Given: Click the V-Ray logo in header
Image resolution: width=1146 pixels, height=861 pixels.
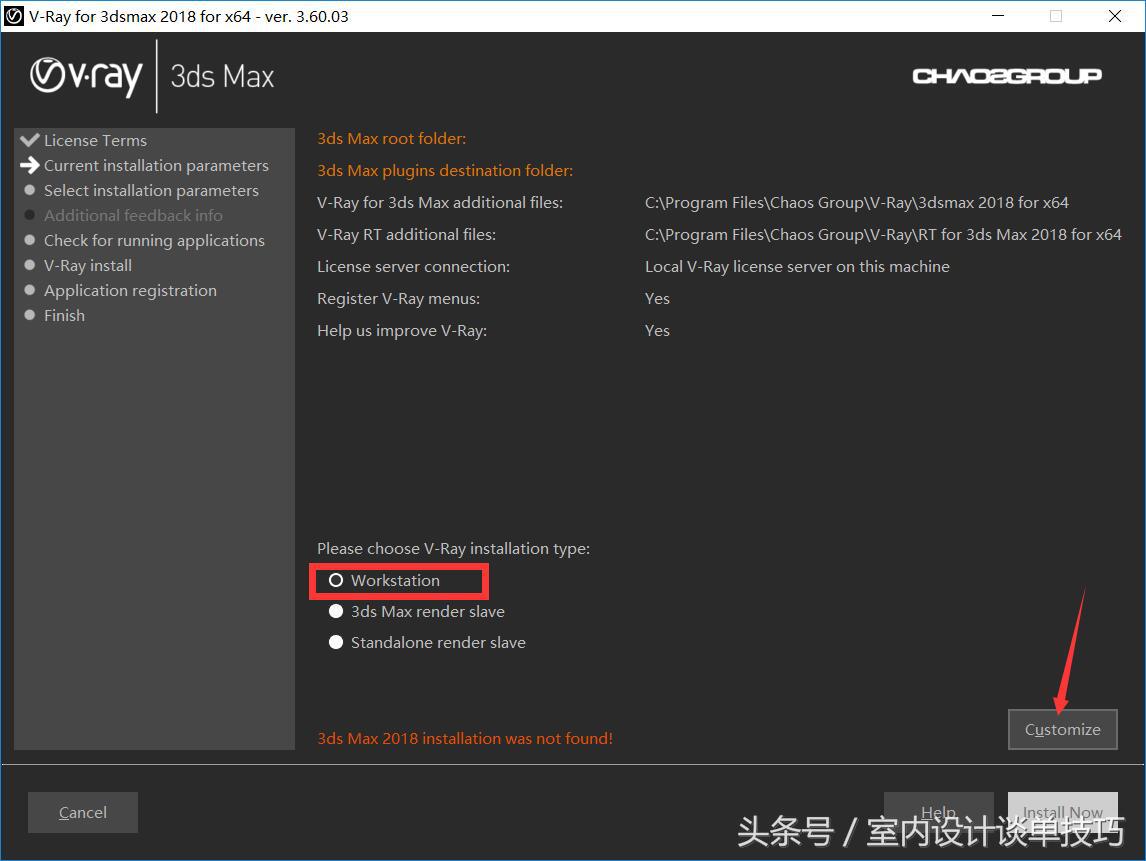Looking at the screenshot, I should pos(86,77).
